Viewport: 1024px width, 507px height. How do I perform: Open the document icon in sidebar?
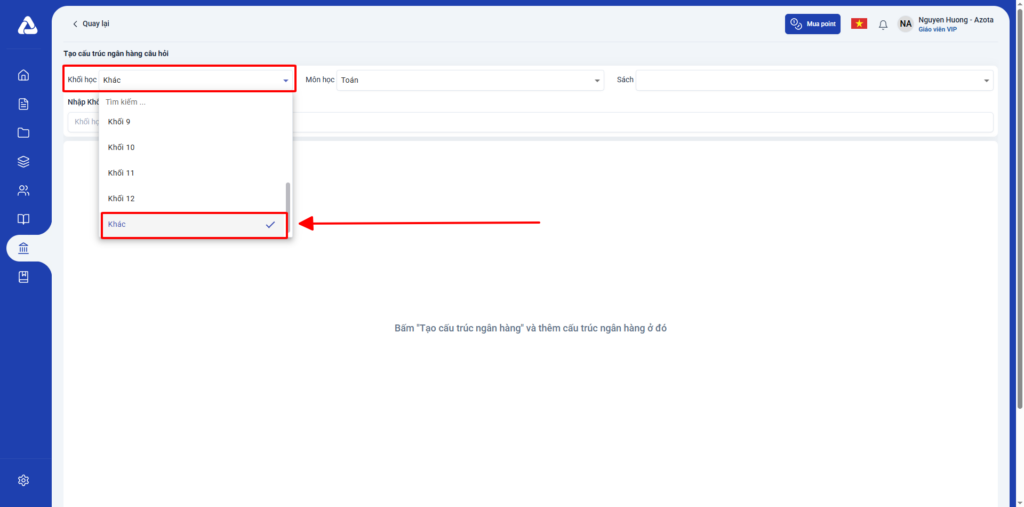point(24,104)
